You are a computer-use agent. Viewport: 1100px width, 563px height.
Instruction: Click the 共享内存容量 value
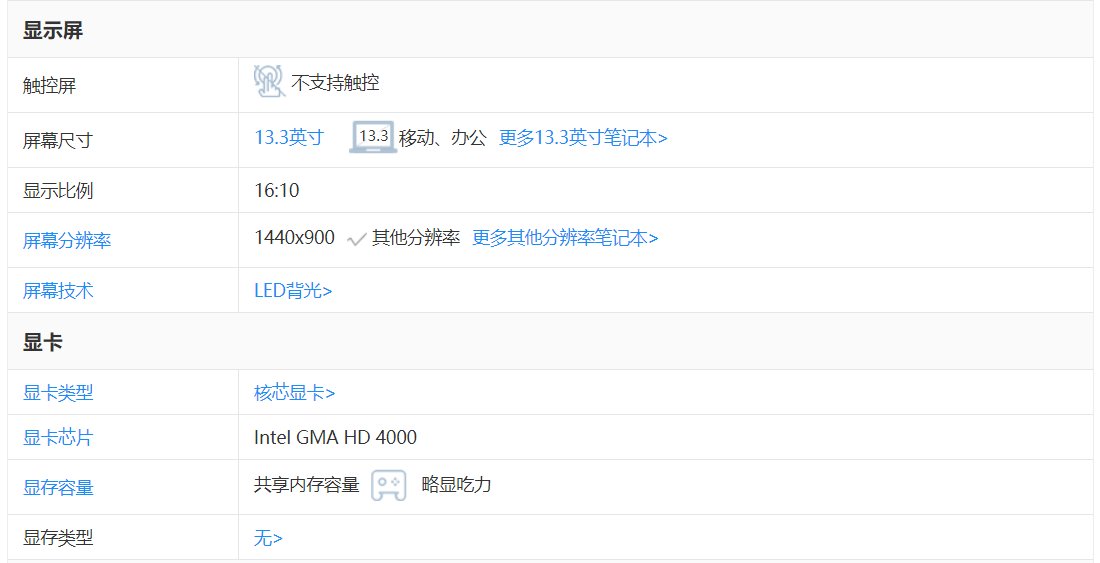point(307,484)
